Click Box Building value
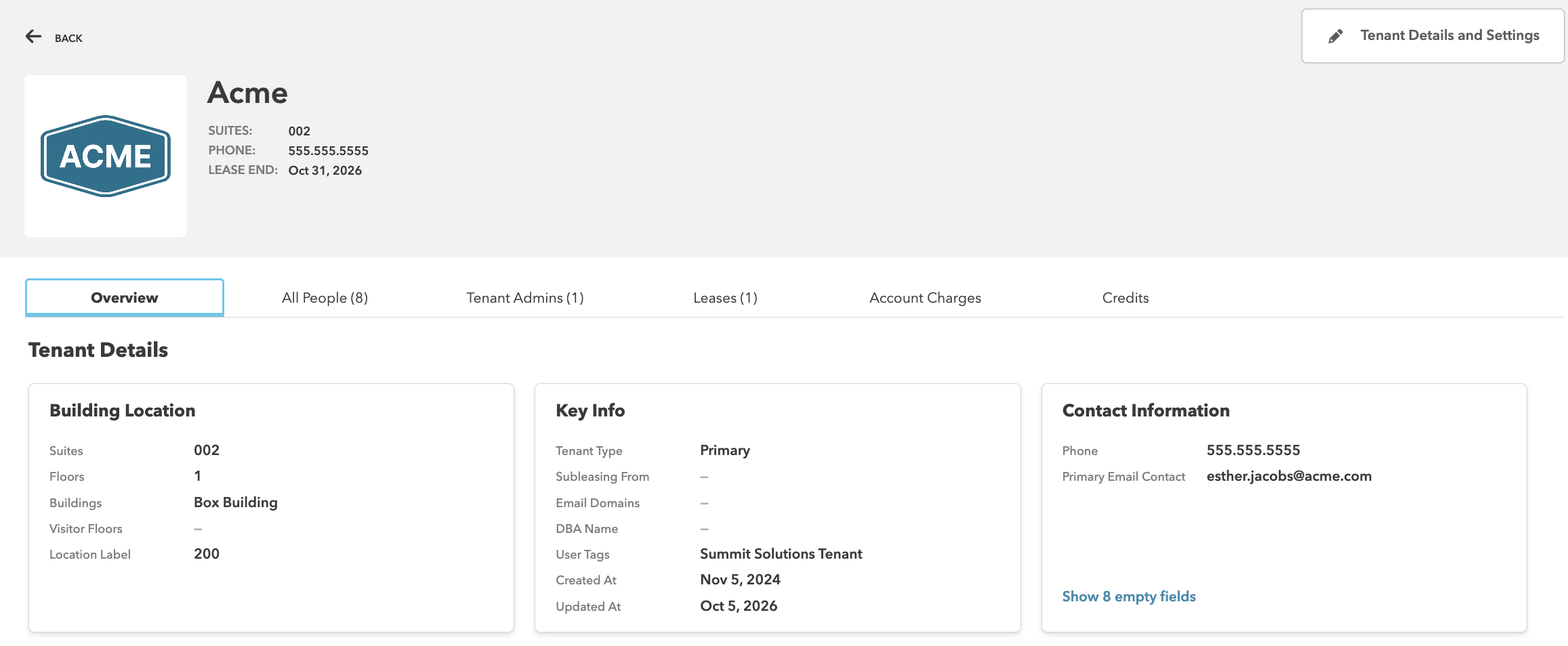This screenshot has height=646, width=1568. pyautogui.click(x=236, y=502)
